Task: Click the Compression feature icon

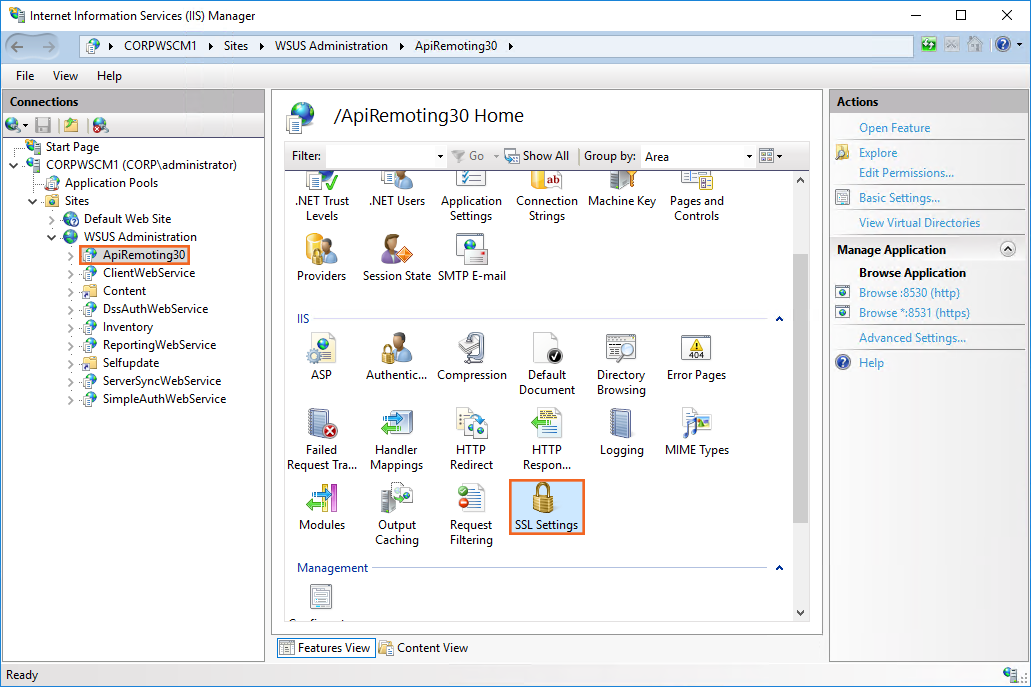Action: pyautogui.click(x=472, y=358)
